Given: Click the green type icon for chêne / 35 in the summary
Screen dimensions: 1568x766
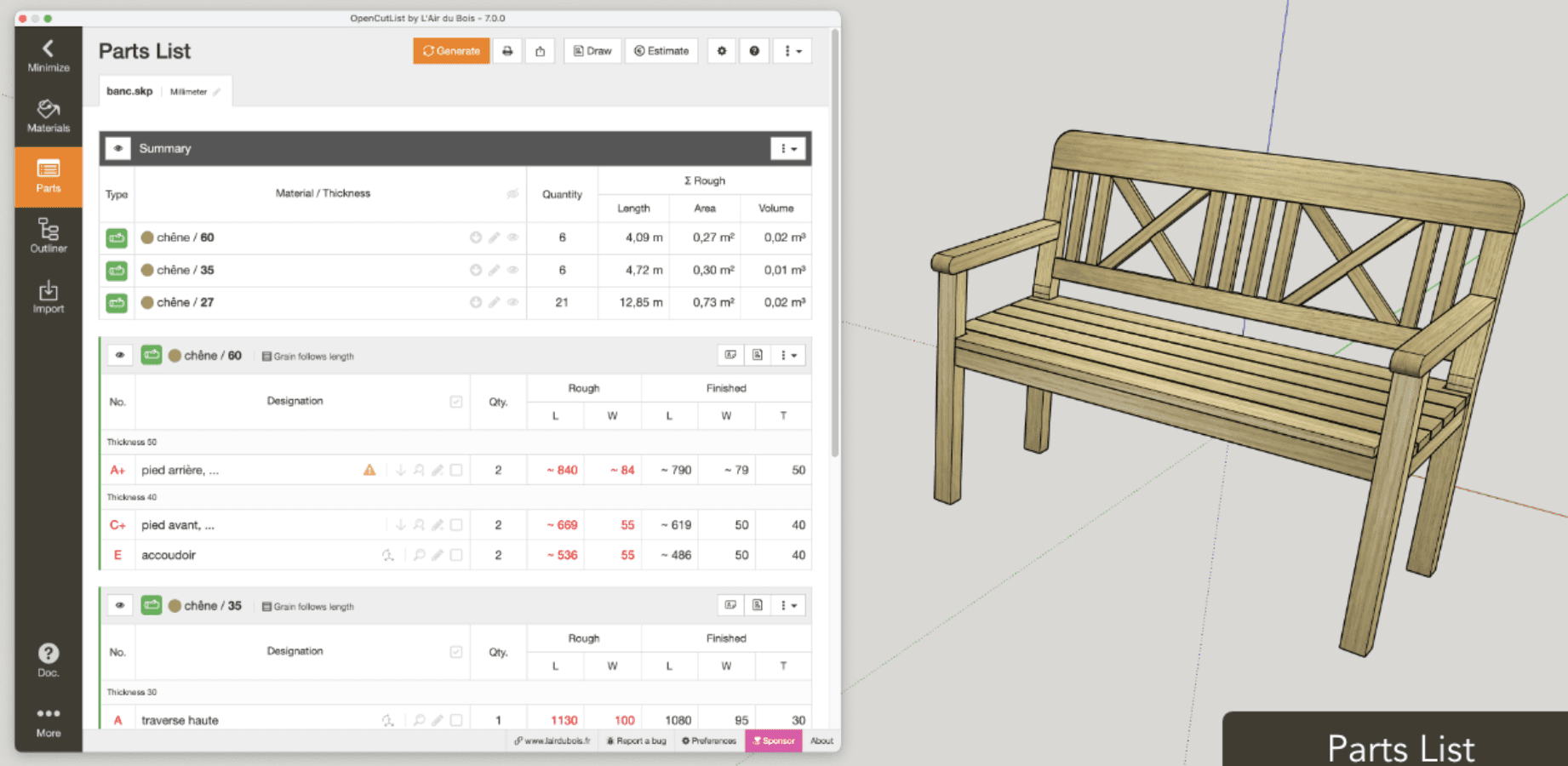Looking at the screenshot, I should click(x=117, y=270).
